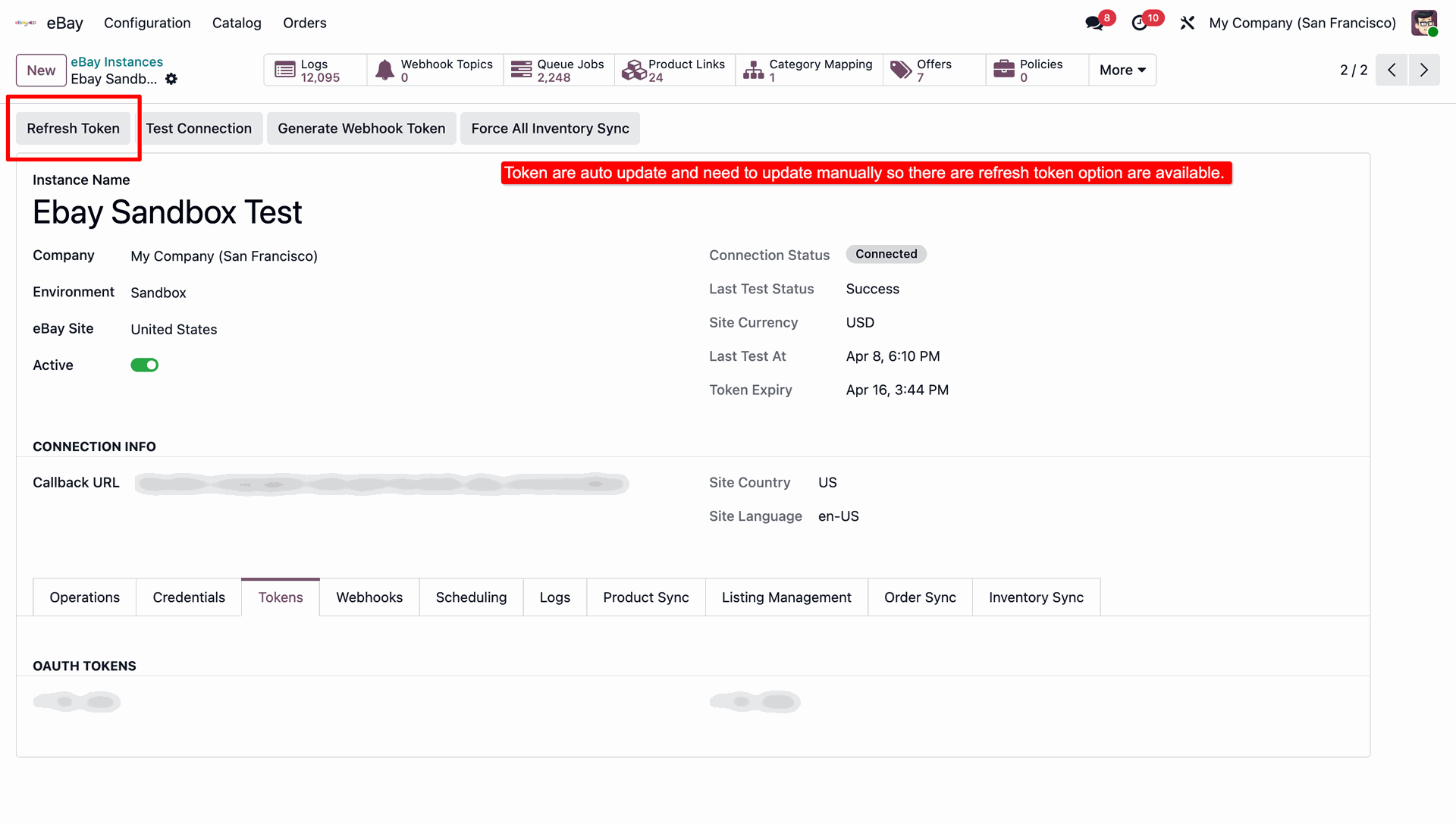1456x824 pixels.
Task: Switch to the Logs tab below the form
Action: click(555, 597)
